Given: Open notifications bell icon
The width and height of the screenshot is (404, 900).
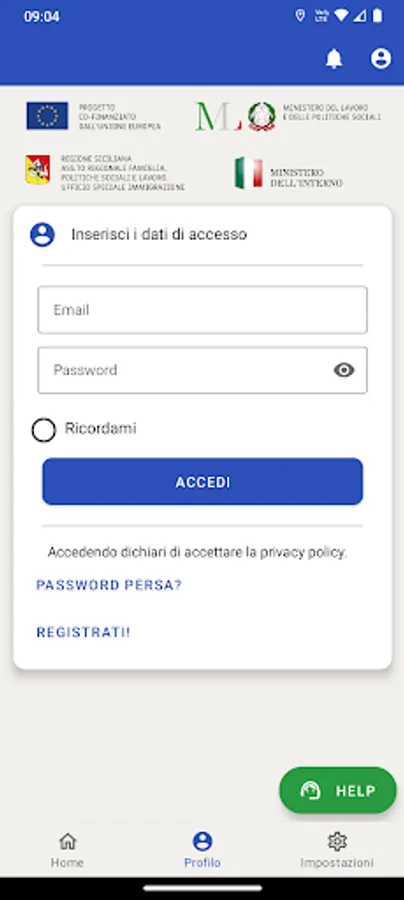Looking at the screenshot, I should coord(334,59).
